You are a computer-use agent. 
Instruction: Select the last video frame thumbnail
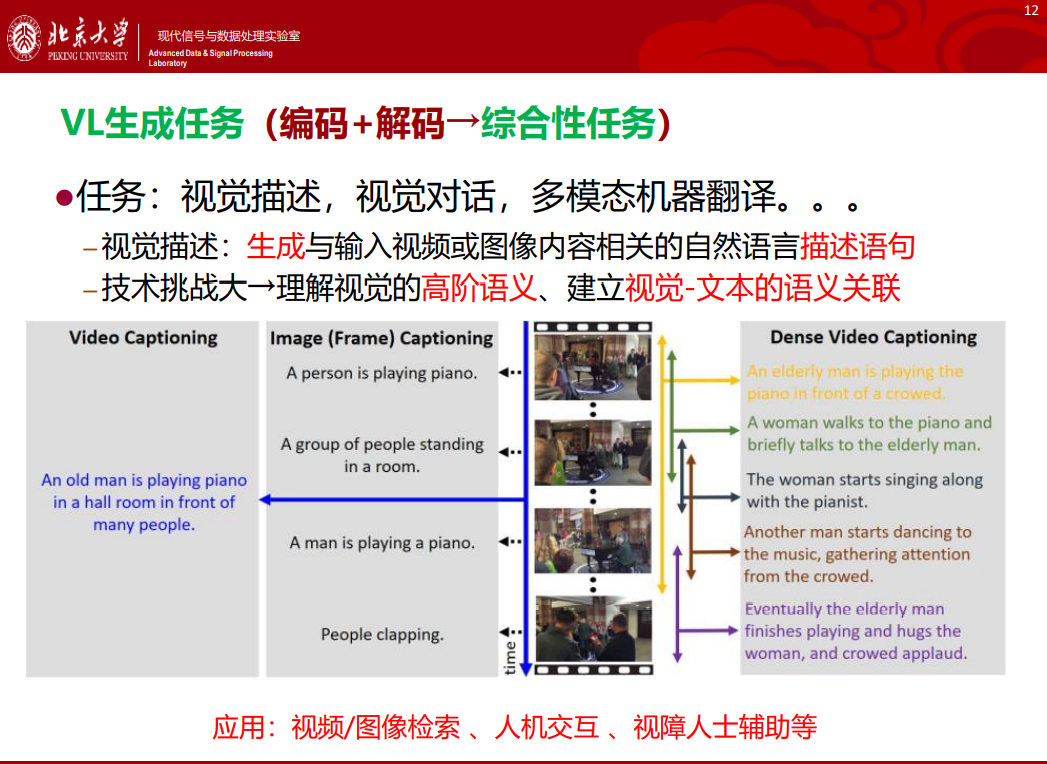(593, 628)
